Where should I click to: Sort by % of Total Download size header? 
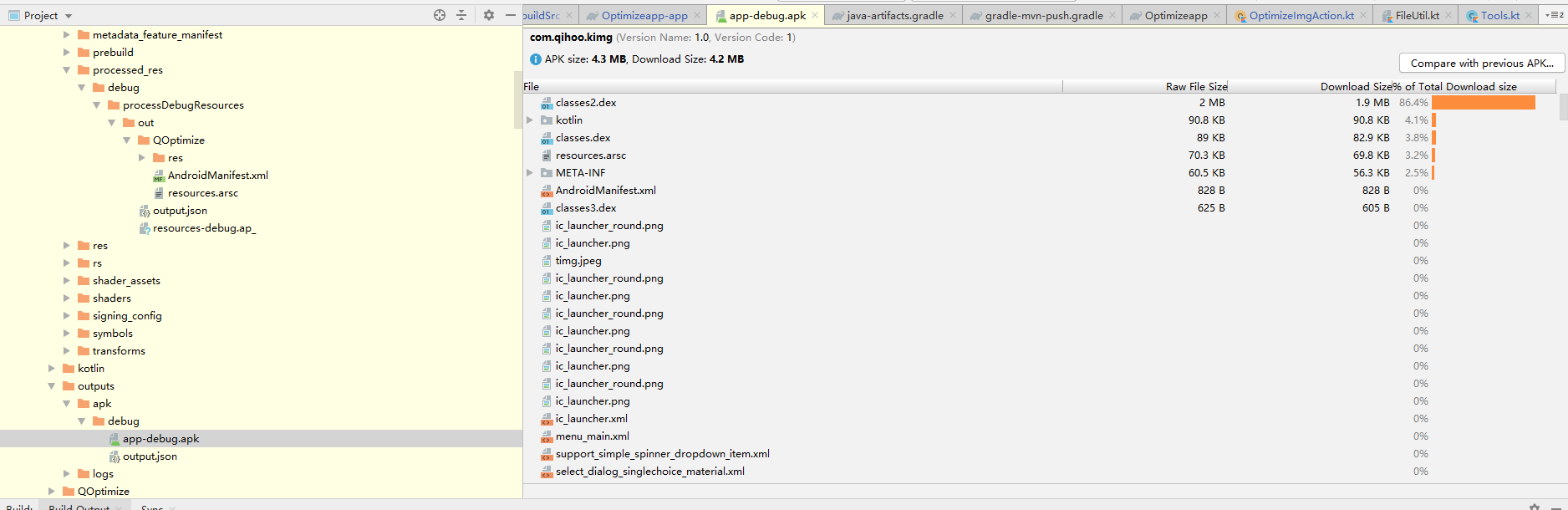pos(1474,86)
